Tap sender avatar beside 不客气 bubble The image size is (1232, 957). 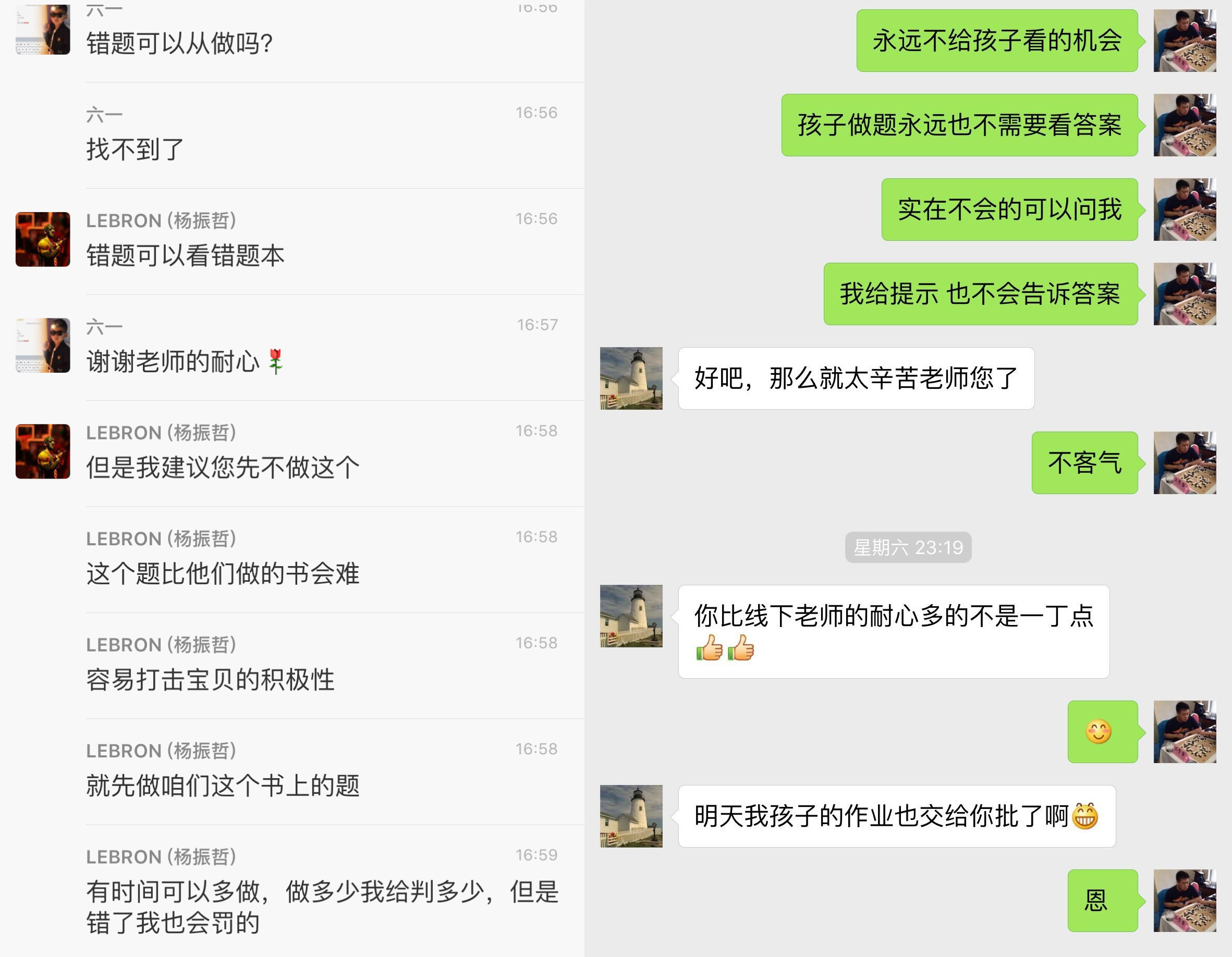click(1185, 463)
